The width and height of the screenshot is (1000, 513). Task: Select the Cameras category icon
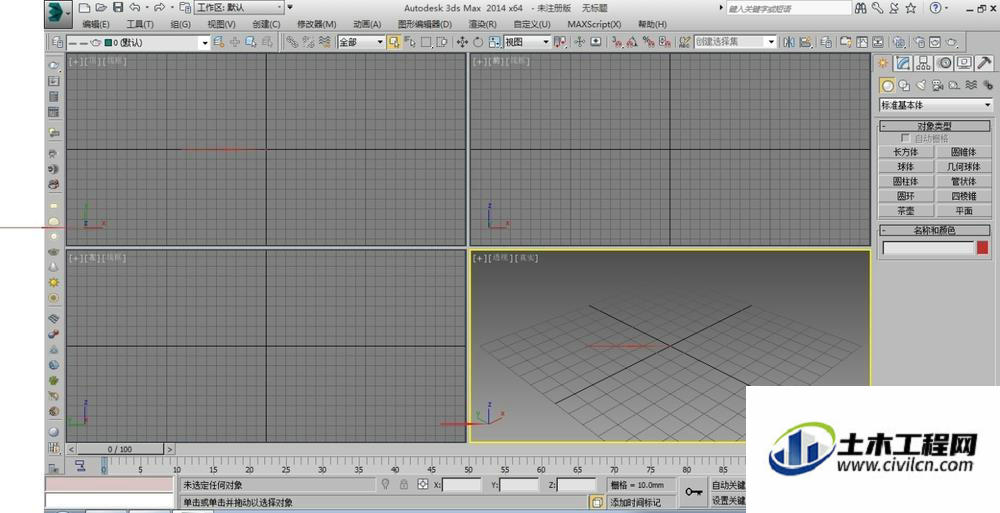[938, 85]
